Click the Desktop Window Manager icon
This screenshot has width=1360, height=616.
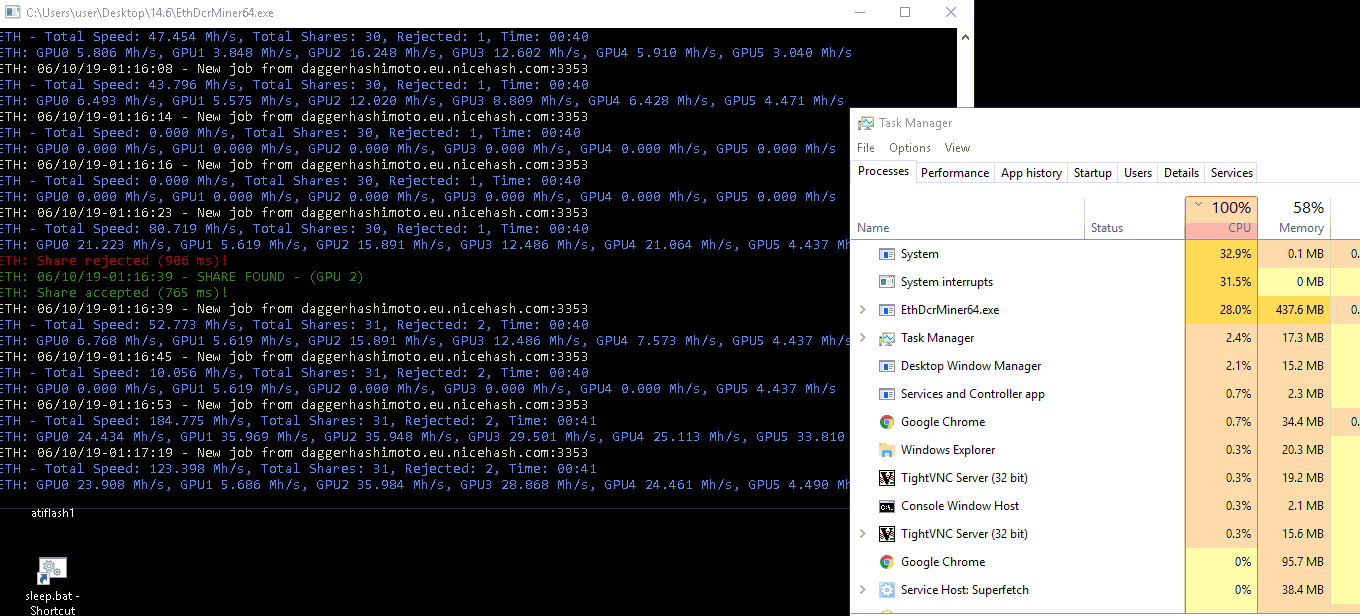coord(886,366)
